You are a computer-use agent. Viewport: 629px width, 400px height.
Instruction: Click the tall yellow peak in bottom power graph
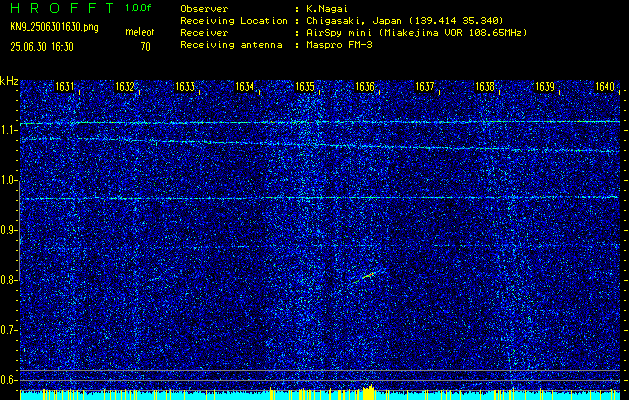pos(369,392)
